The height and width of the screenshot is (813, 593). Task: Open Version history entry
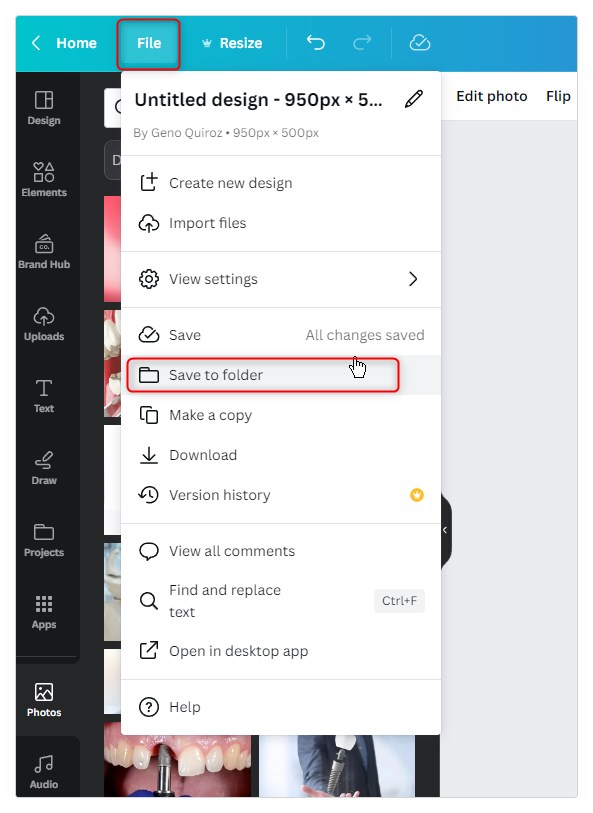tap(281, 495)
